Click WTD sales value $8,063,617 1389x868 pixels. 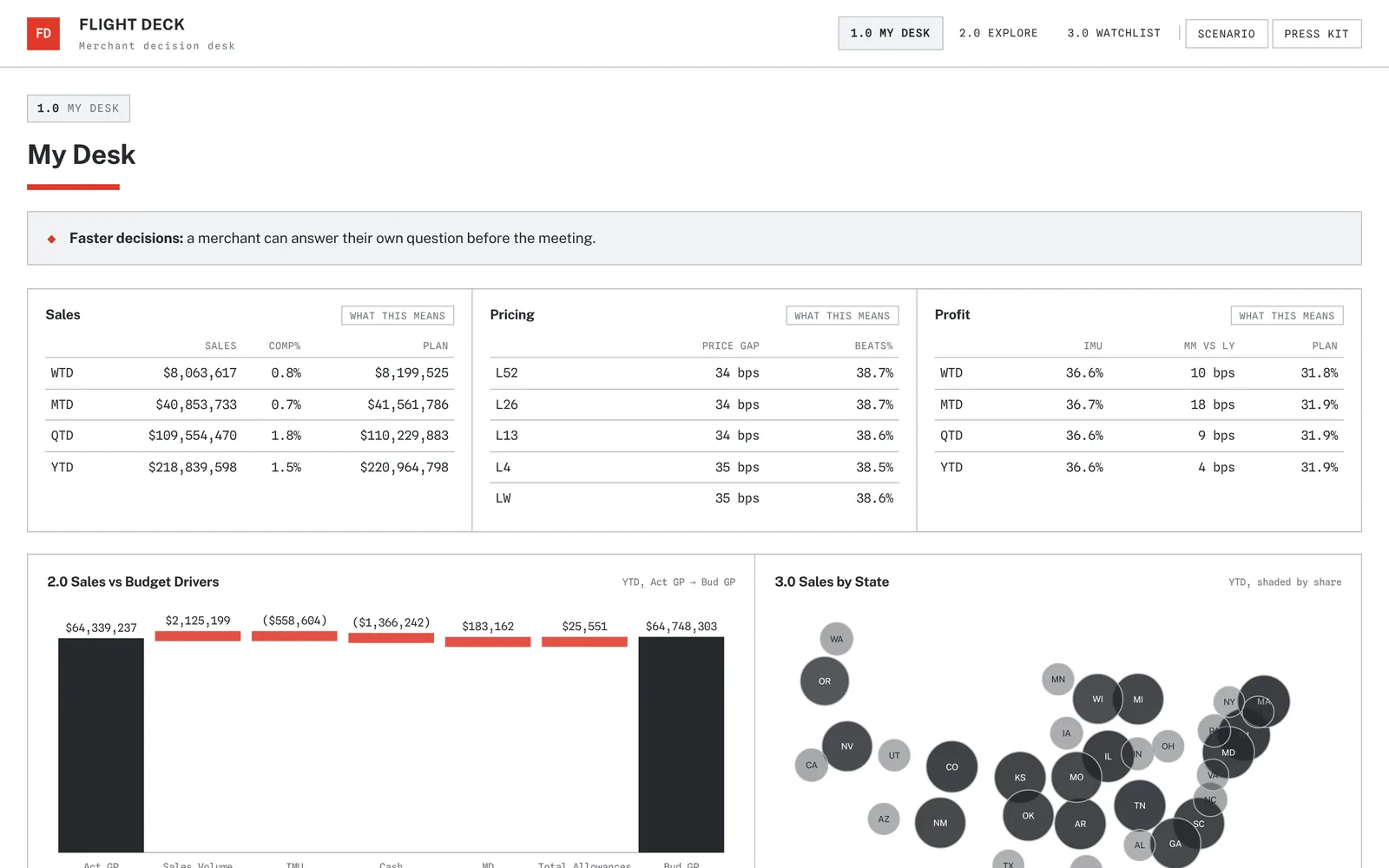200,373
